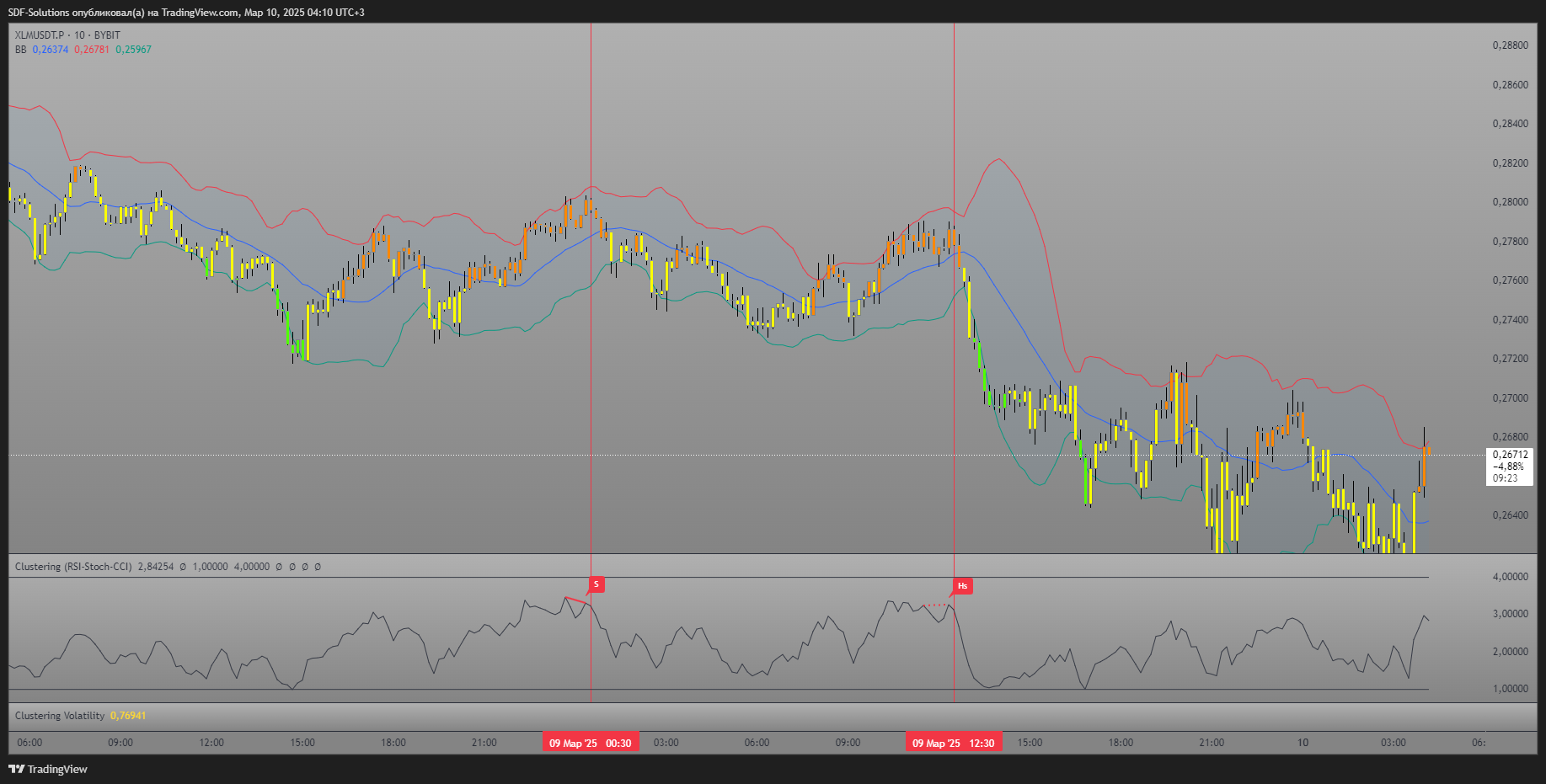Click the 09:23 bar countdown timer

pos(1505,478)
